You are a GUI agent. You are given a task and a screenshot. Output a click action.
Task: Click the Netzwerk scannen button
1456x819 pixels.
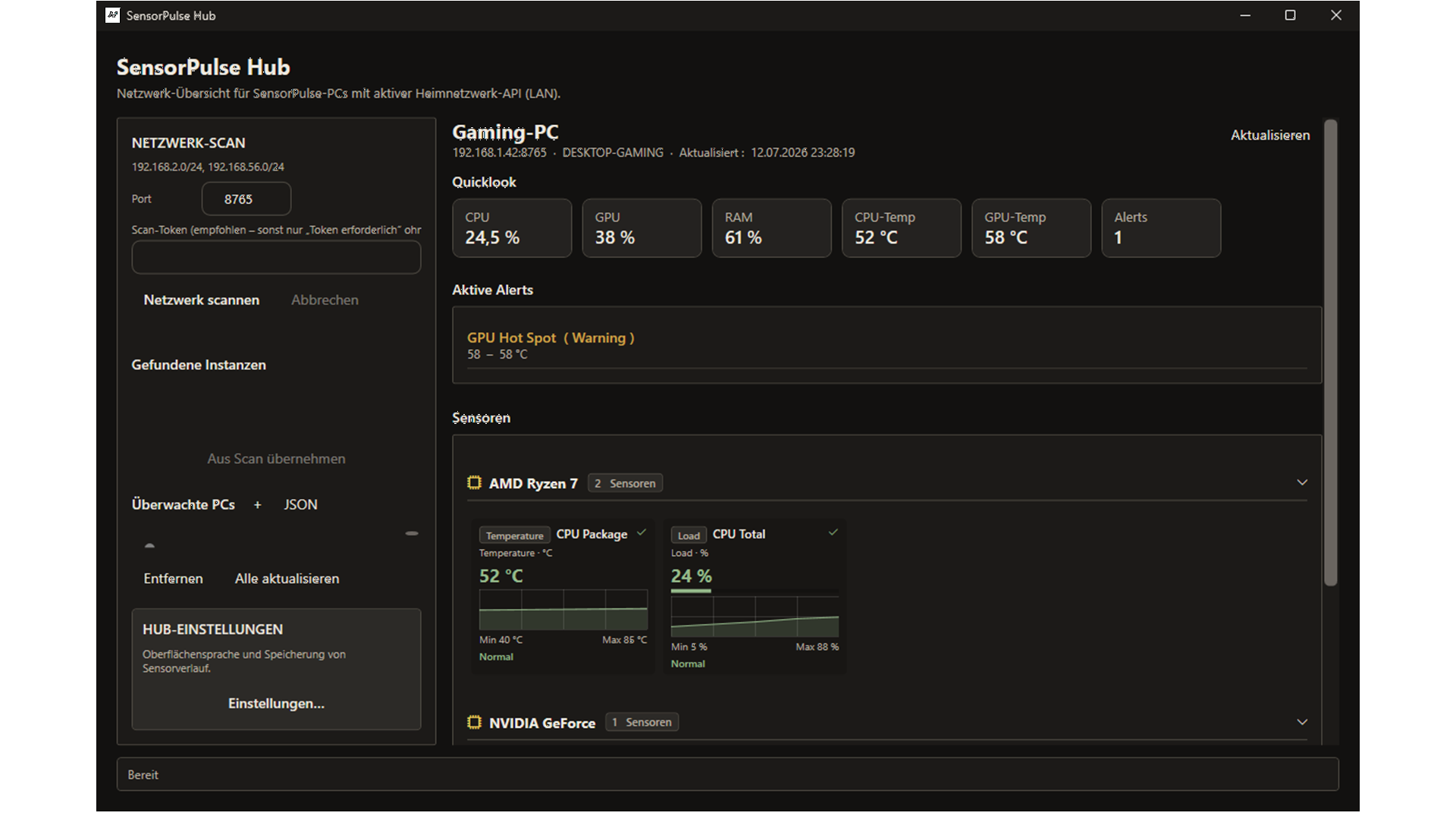click(x=202, y=300)
